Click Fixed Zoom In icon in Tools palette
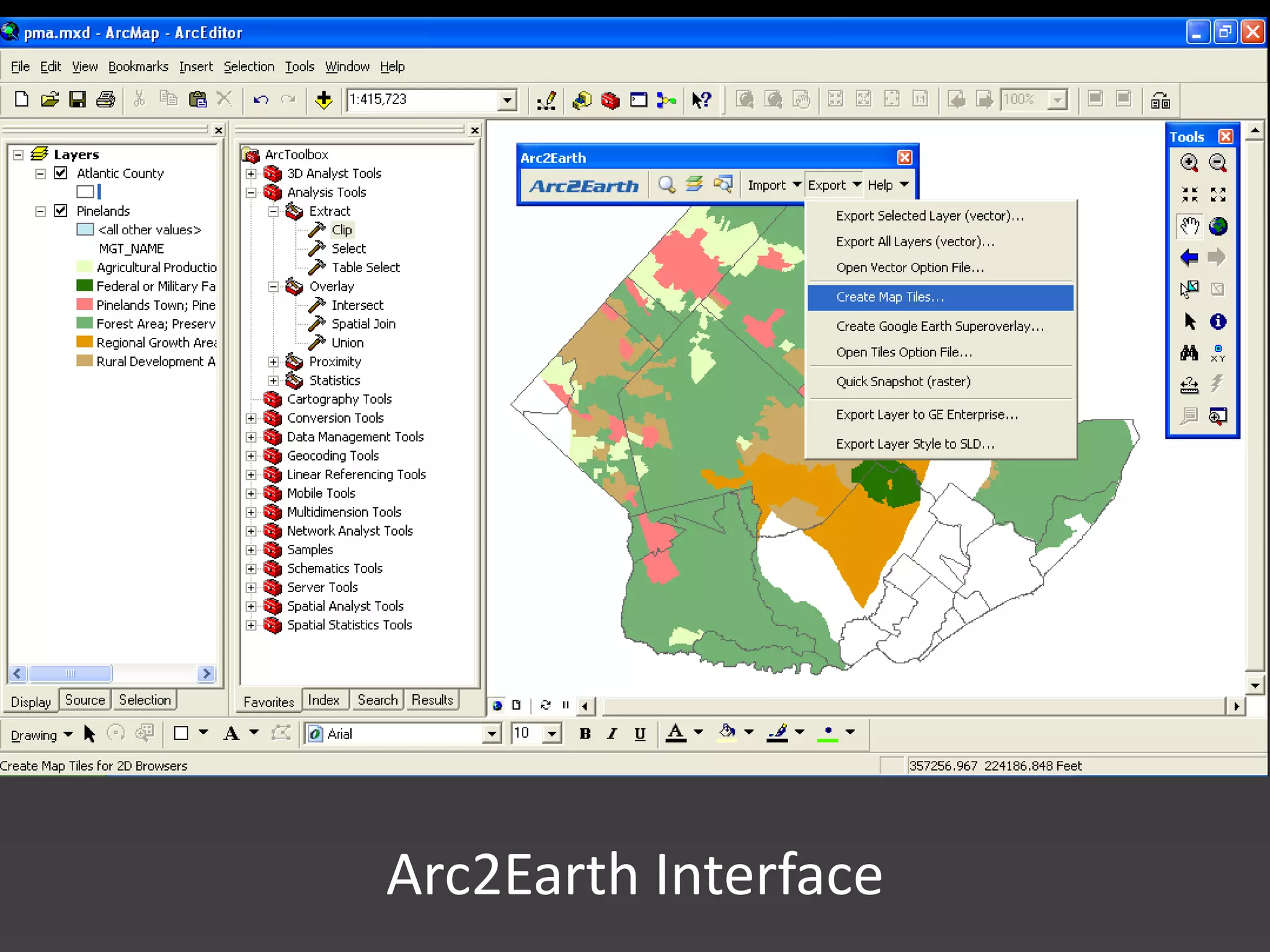1270x952 pixels. pos(1189,195)
